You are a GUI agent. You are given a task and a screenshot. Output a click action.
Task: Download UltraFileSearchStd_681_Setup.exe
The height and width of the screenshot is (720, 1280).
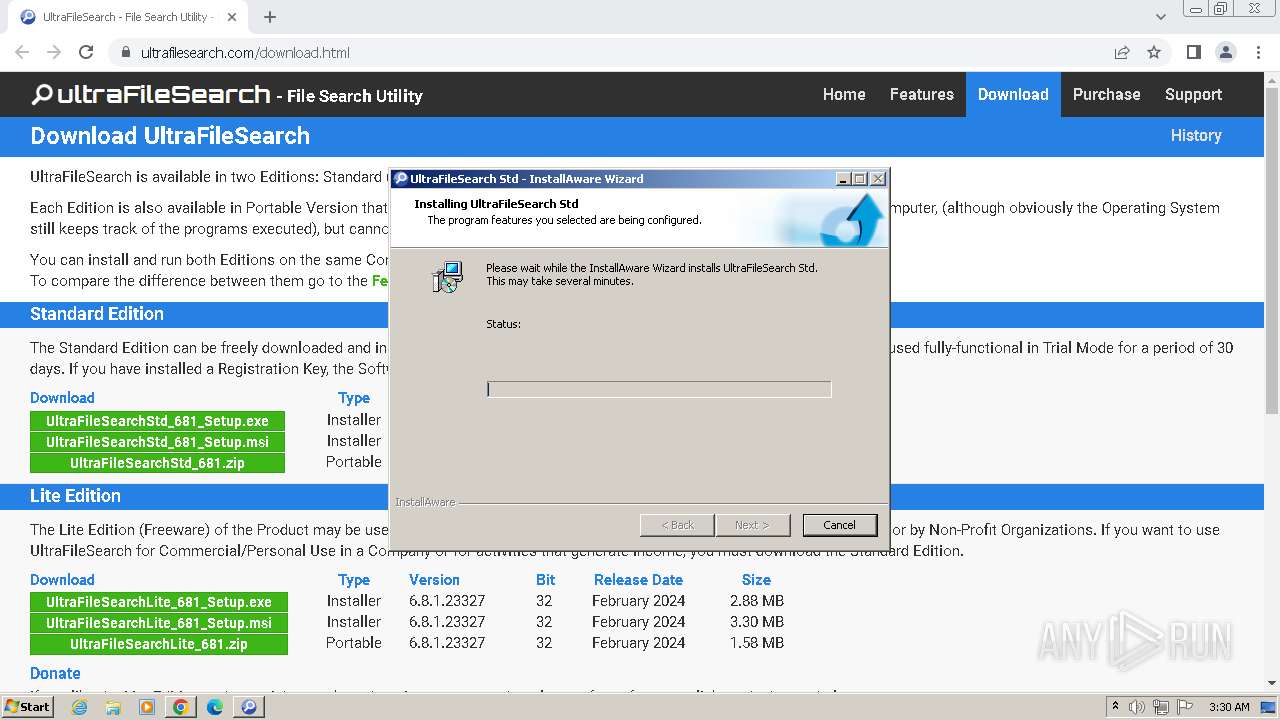[157, 421]
